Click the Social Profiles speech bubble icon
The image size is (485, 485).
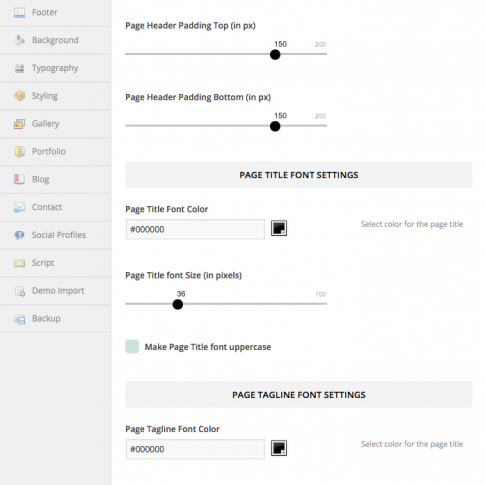[x=19, y=235]
